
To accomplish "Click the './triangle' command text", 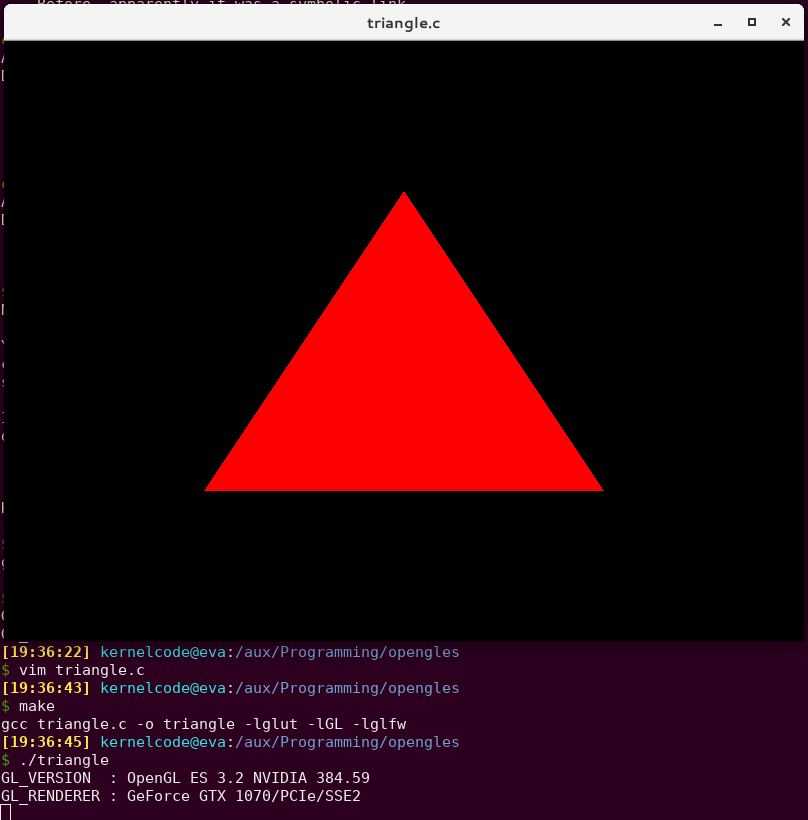I will click(64, 760).
